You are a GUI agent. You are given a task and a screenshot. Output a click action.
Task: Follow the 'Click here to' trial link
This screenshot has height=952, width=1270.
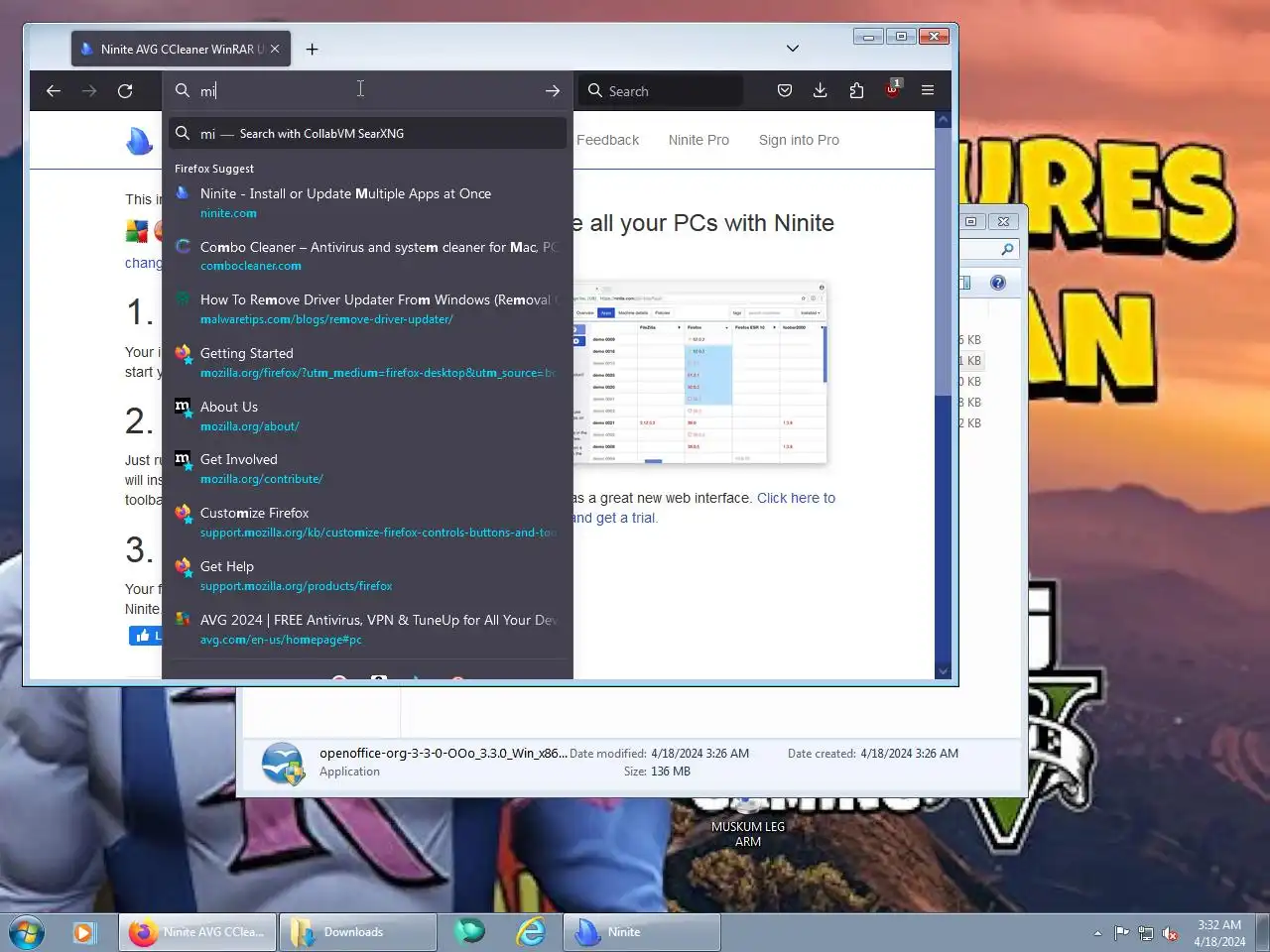pos(796,498)
